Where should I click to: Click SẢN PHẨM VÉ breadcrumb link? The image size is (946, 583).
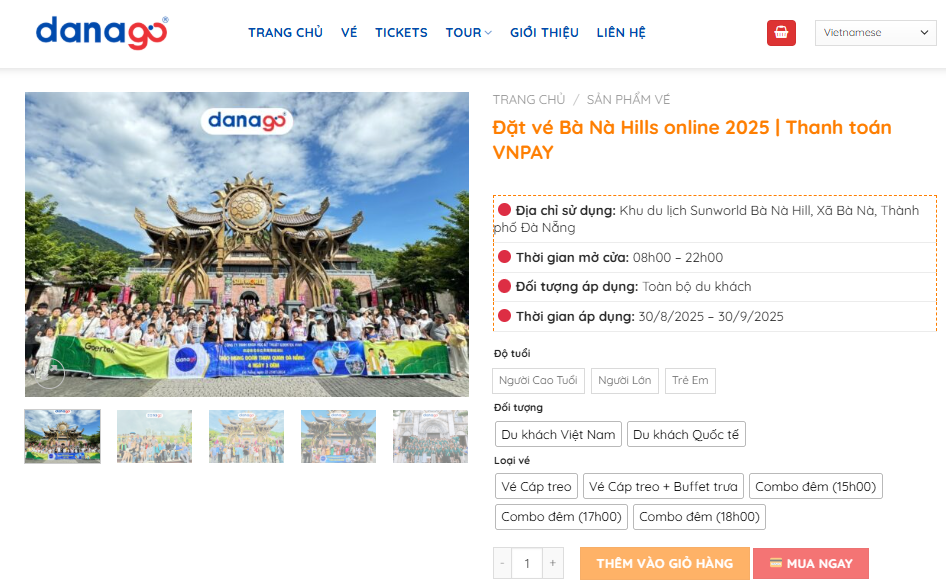628,100
